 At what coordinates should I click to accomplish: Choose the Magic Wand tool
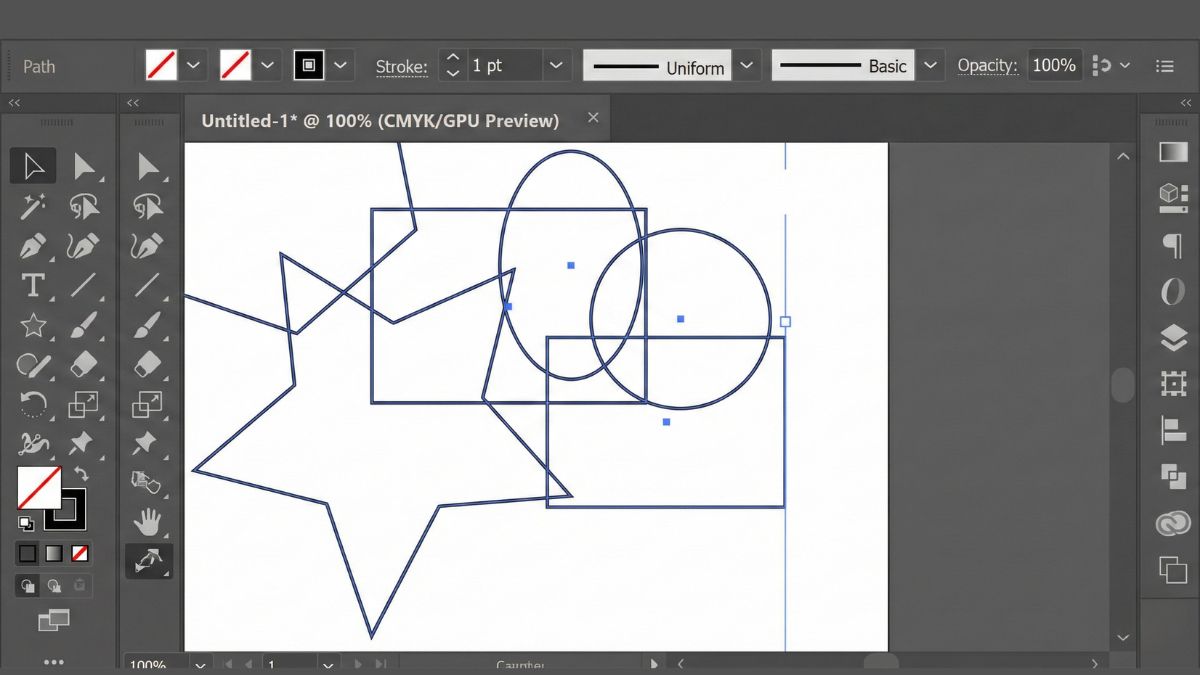33,206
